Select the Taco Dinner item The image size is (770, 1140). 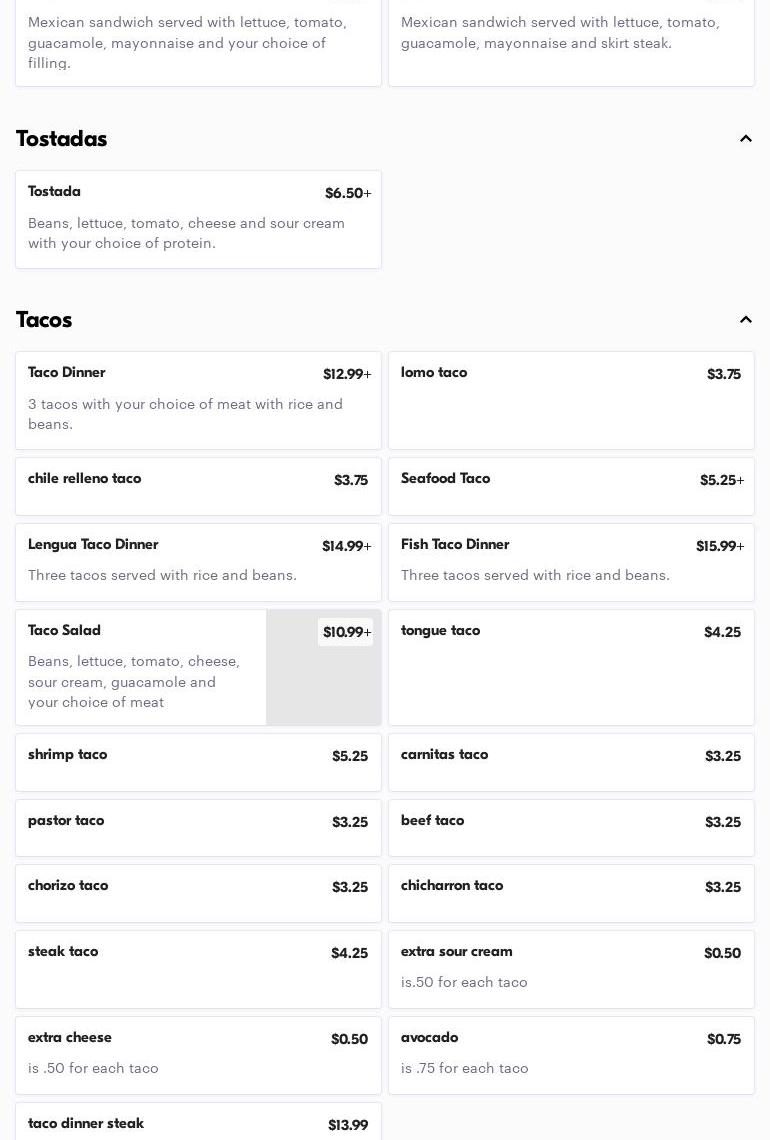[198, 400]
